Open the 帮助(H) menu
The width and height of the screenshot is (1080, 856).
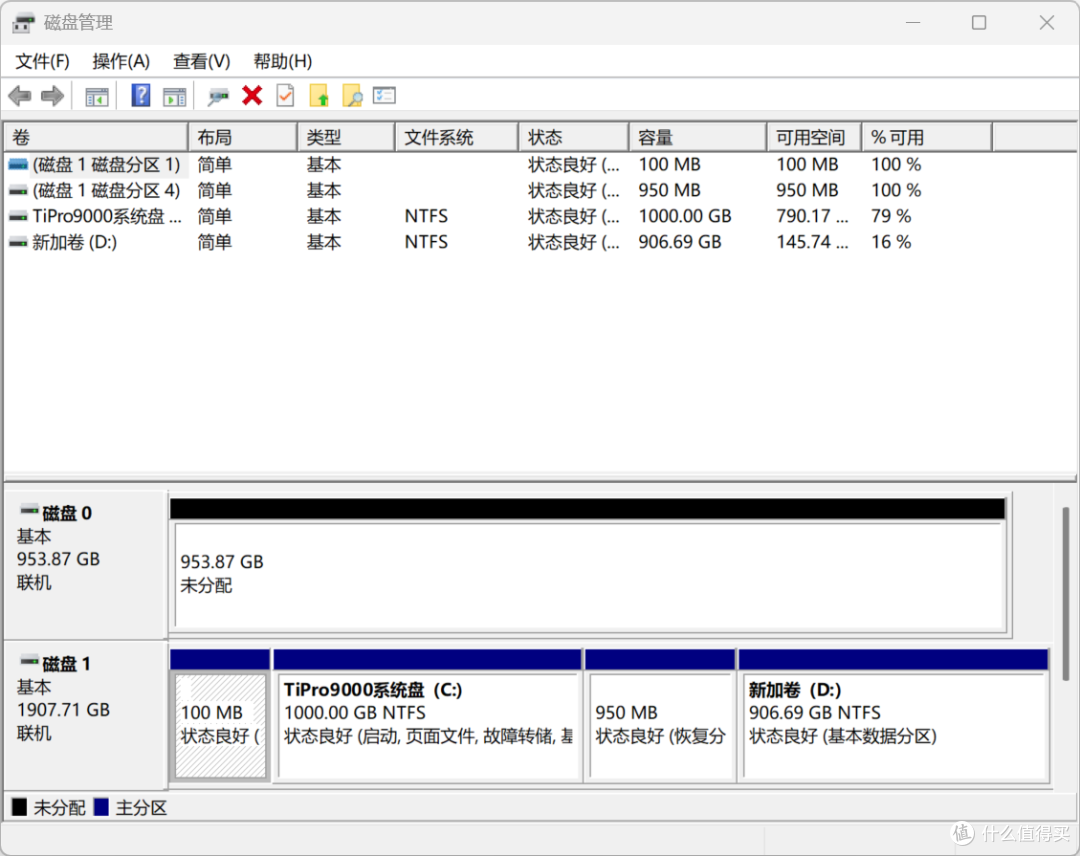click(x=282, y=61)
